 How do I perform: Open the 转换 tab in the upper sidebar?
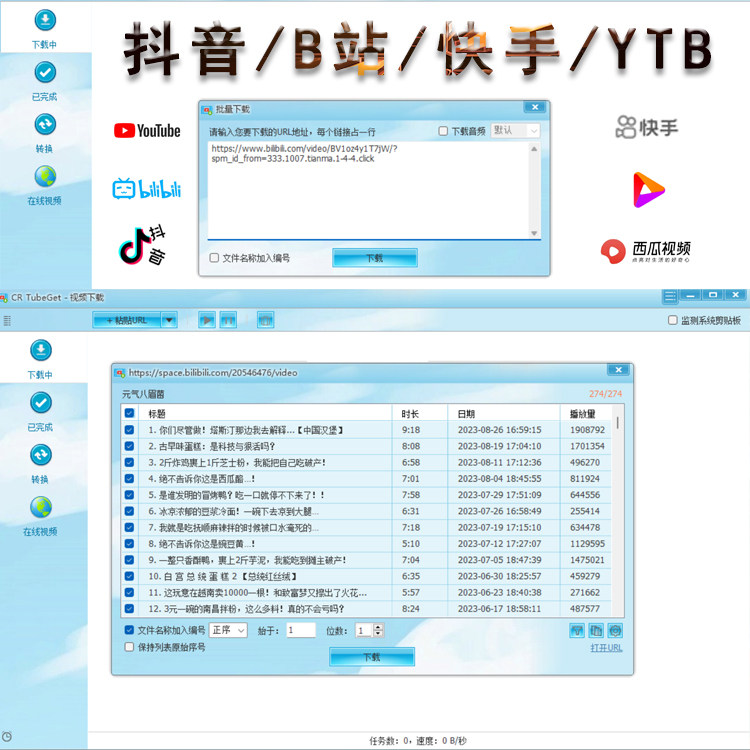pyautogui.click(x=45, y=132)
